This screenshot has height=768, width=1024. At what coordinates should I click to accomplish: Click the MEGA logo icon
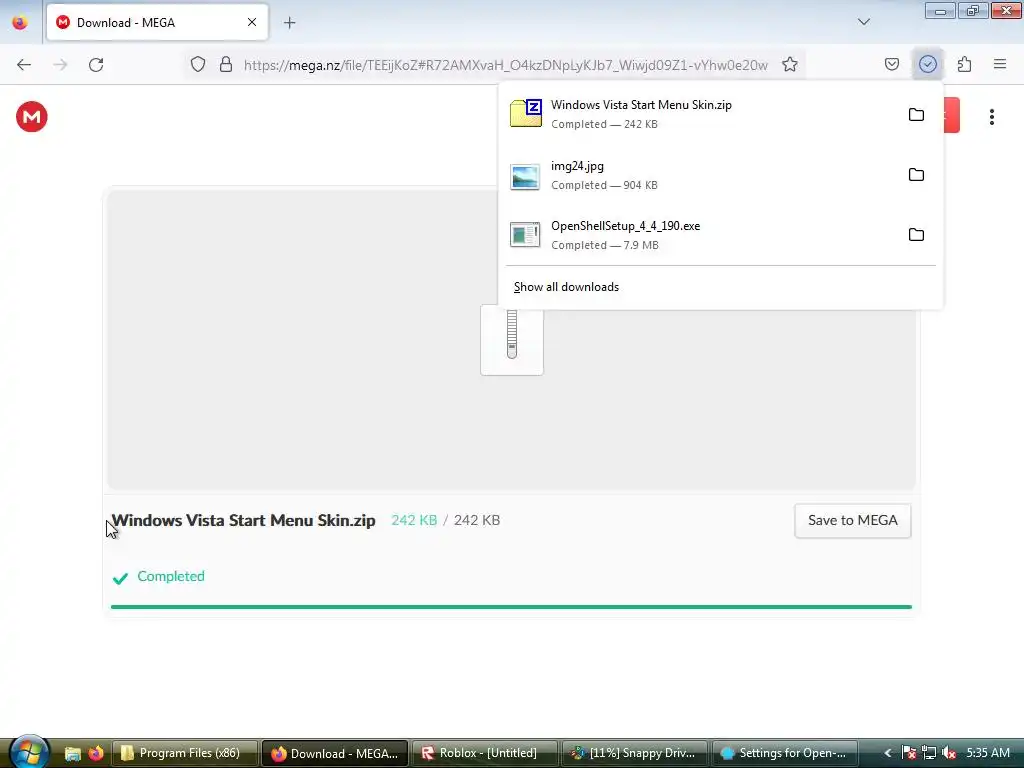31,117
